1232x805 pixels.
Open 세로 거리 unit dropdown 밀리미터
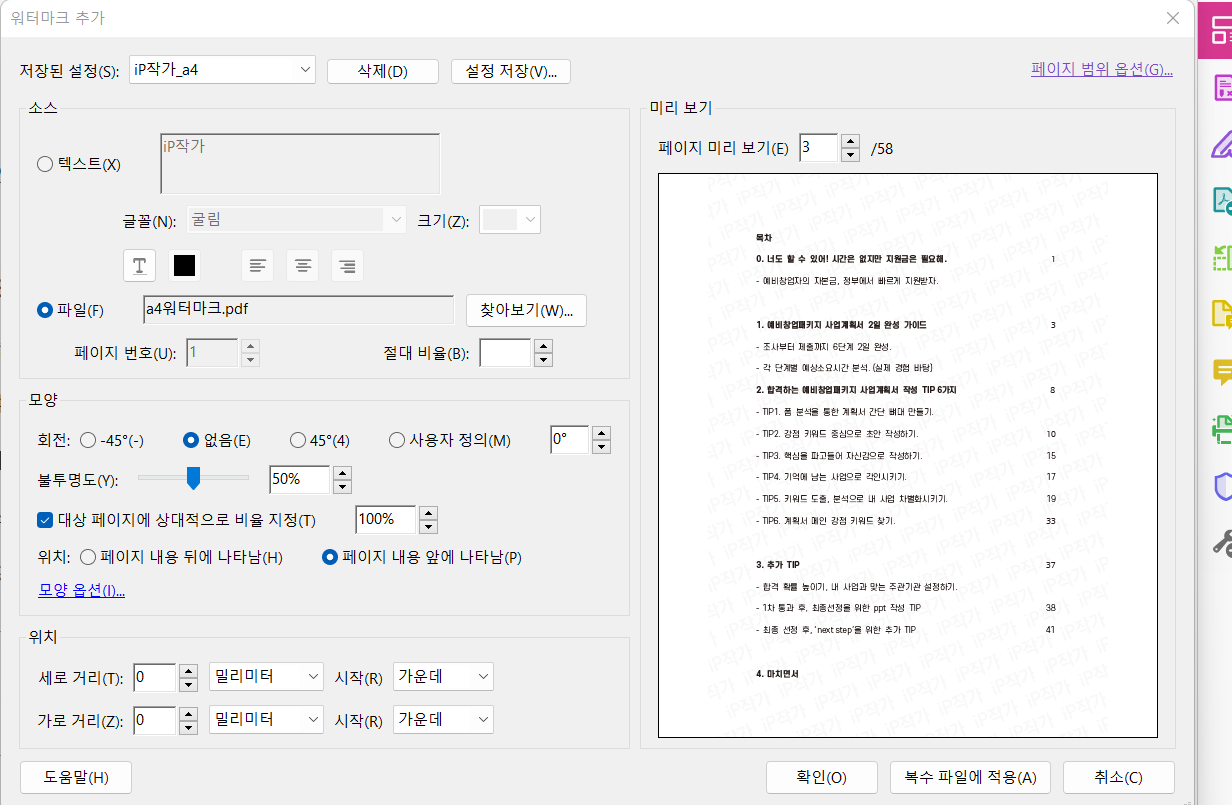click(x=266, y=677)
